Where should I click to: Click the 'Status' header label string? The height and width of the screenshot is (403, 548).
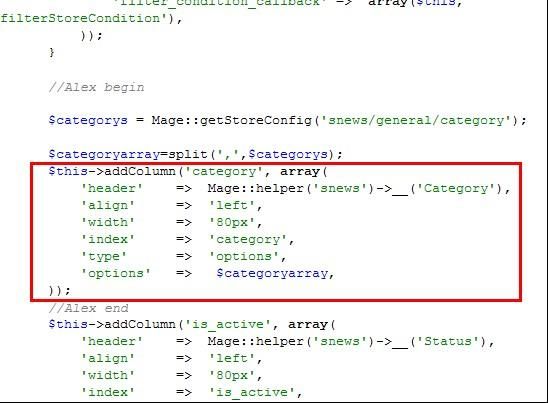coord(448,341)
